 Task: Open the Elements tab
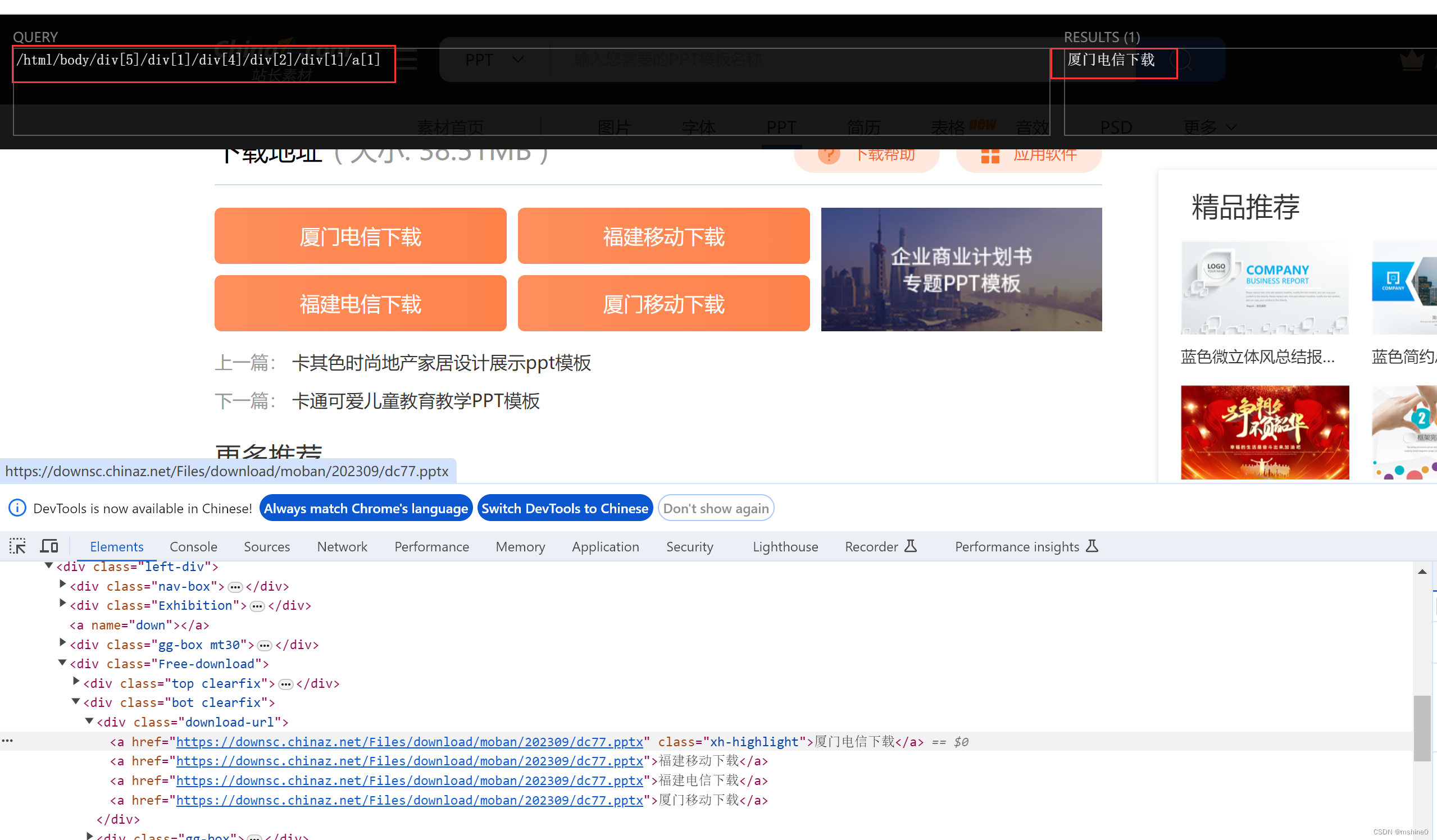point(117,546)
